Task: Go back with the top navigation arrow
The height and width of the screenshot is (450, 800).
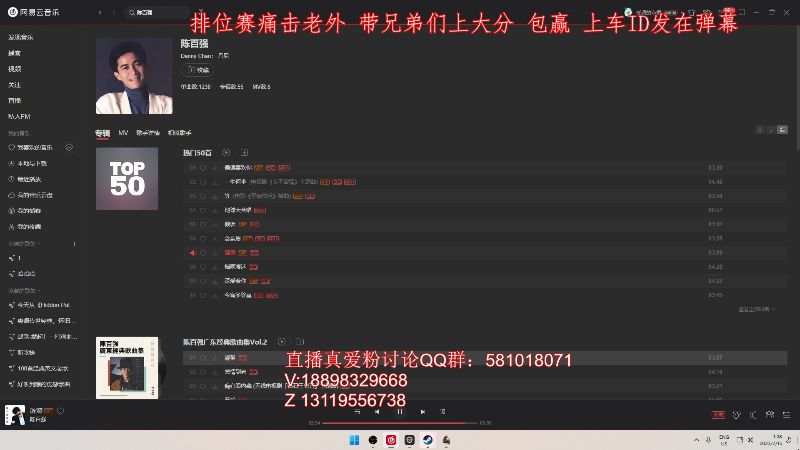Action: [100, 12]
